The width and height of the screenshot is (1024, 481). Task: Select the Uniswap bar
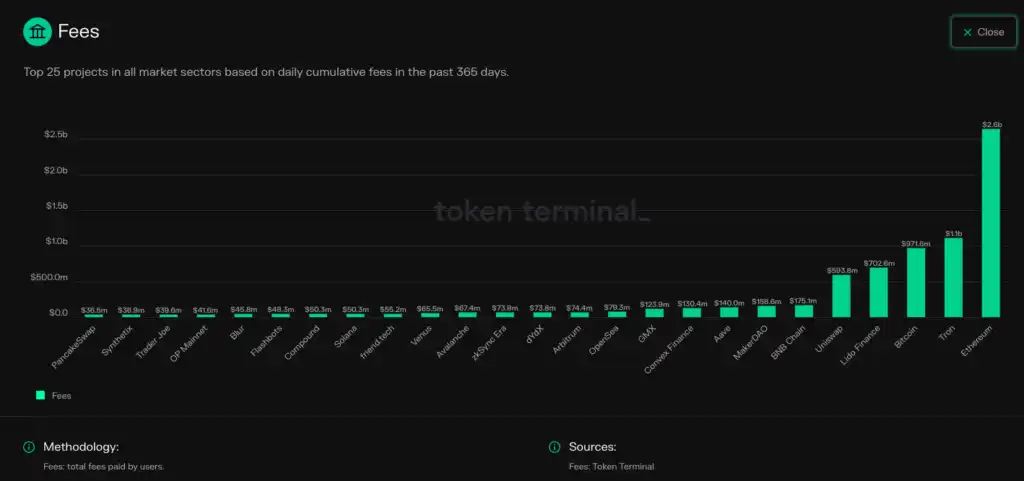(x=841, y=296)
